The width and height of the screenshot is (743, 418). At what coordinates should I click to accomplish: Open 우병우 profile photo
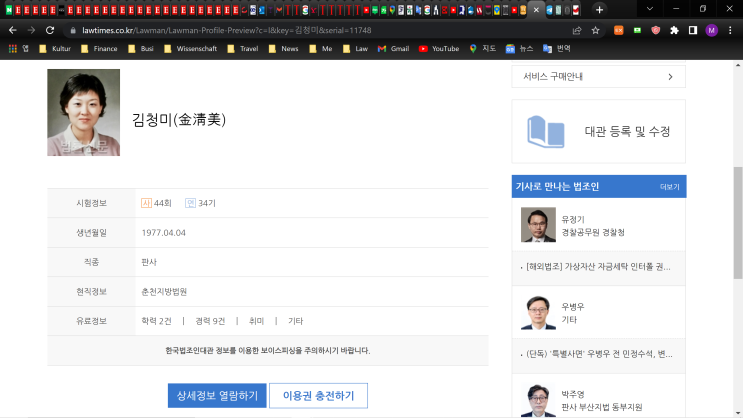coord(538,312)
